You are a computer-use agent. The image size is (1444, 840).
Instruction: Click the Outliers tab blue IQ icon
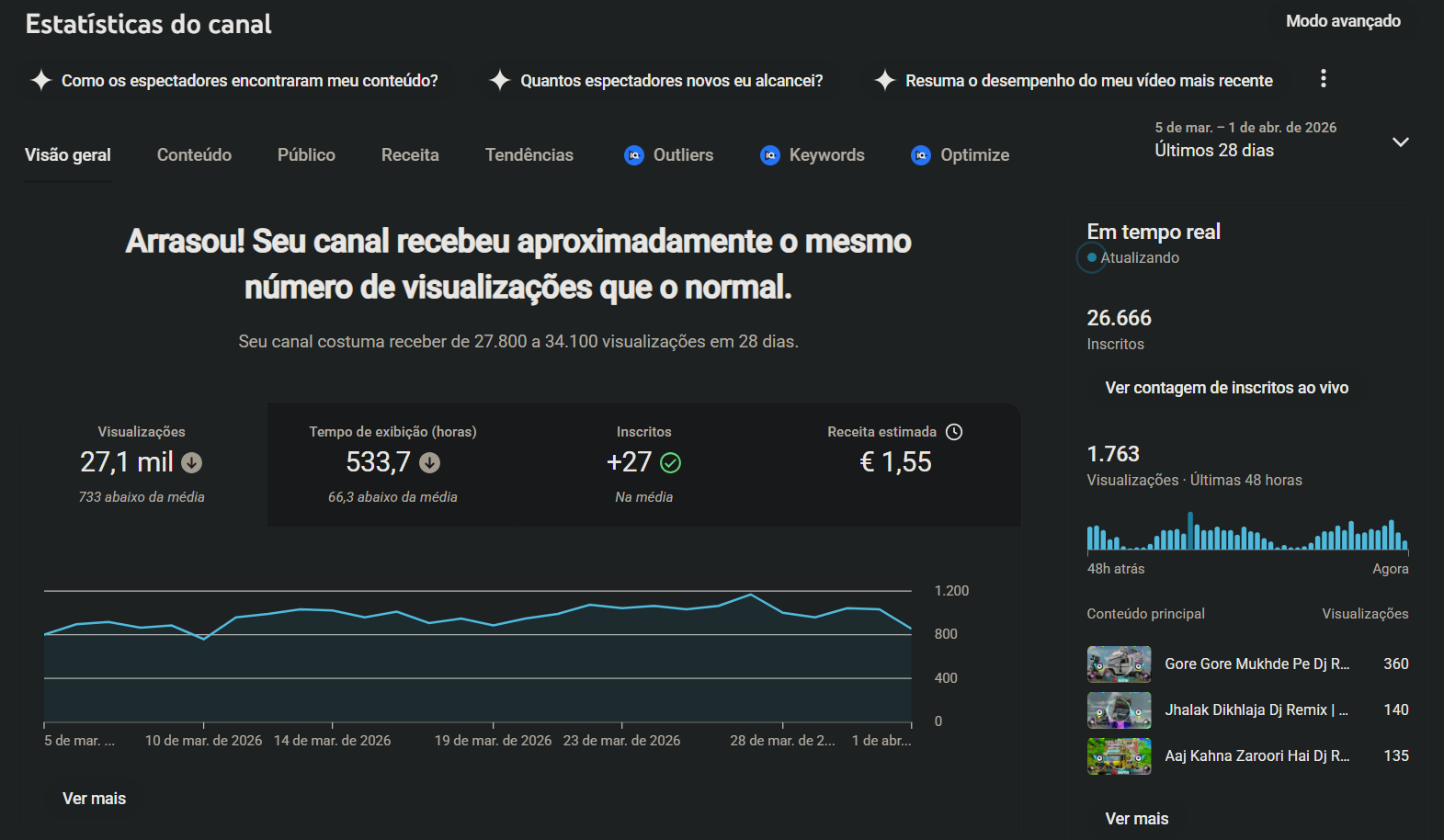(x=634, y=155)
